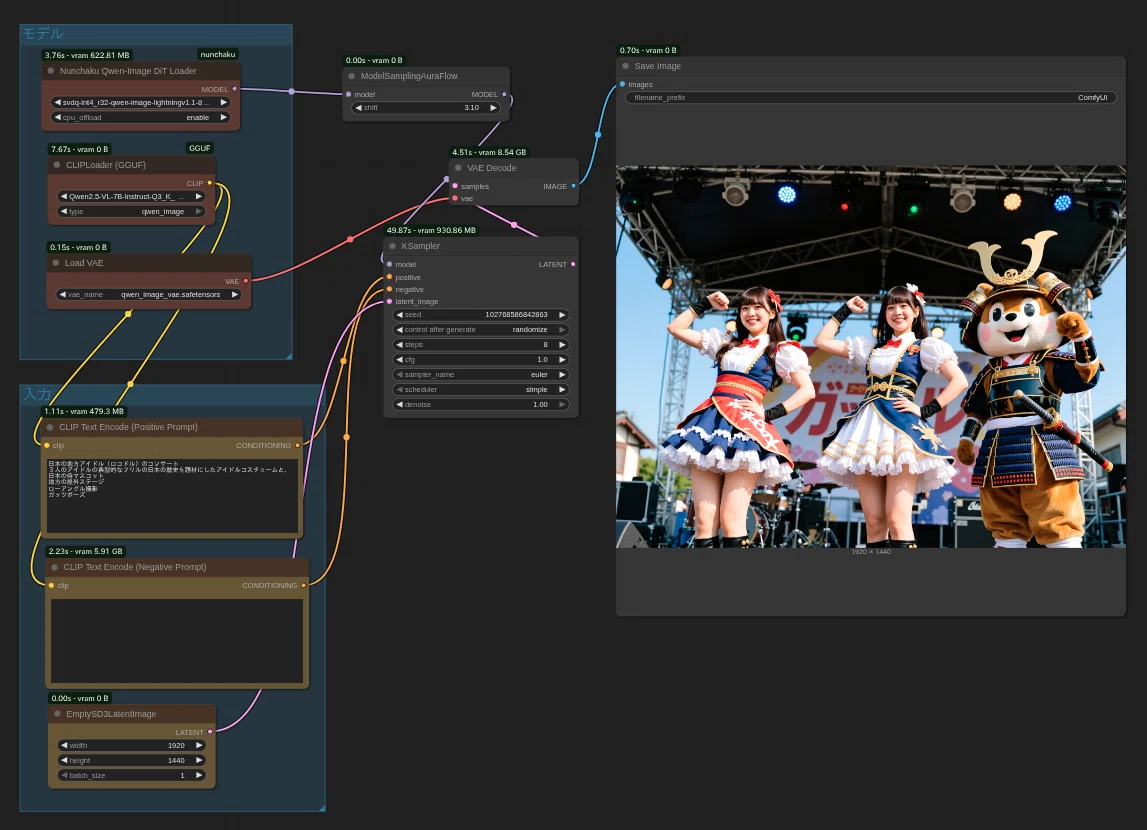Collapse the VAE Decode node title dot

coord(458,168)
